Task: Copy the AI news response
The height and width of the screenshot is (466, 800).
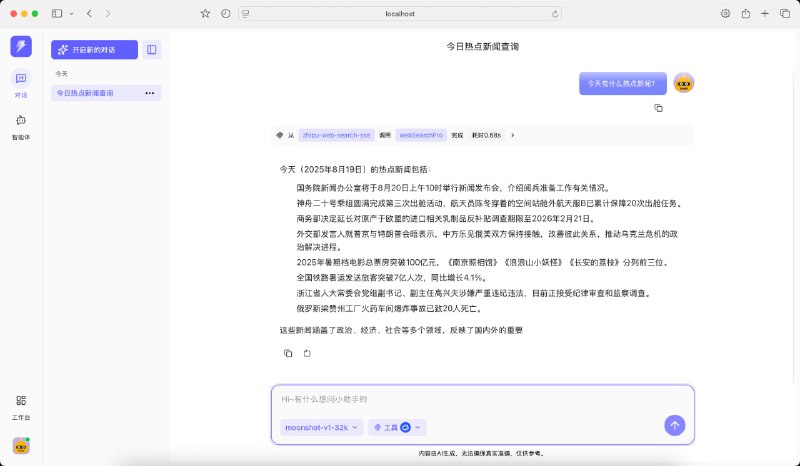Action: (x=288, y=353)
